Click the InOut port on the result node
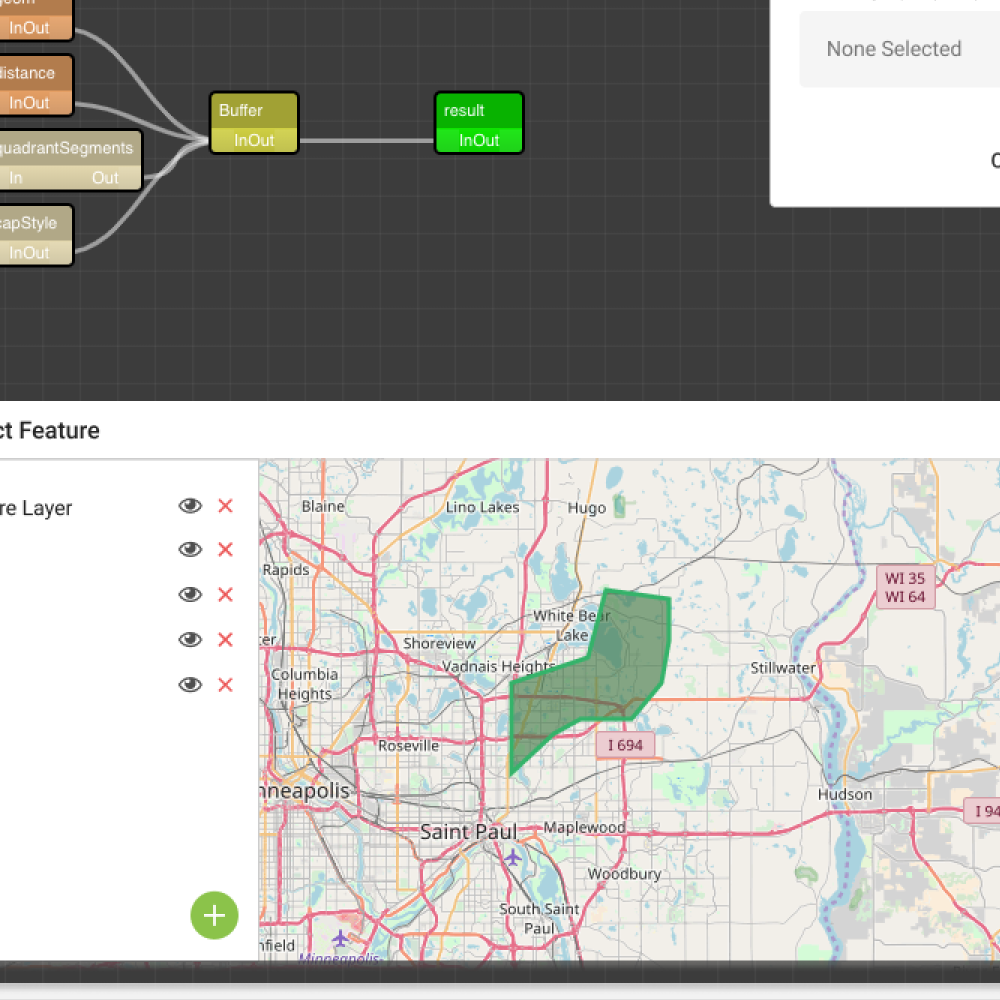Image resolution: width=1000 pixels, height=1000 pixels. (478, 140)
